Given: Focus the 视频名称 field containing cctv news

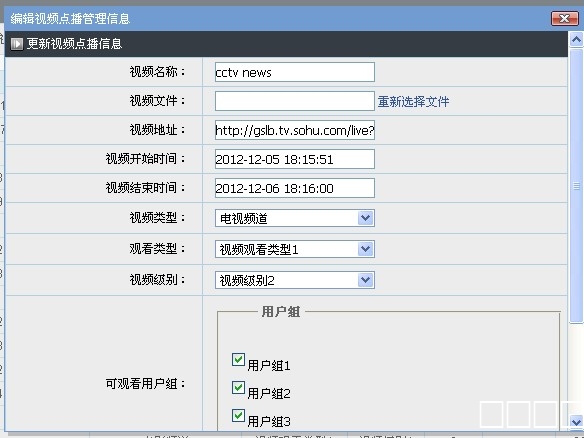Looking at the screenshot, I should 295,72.
